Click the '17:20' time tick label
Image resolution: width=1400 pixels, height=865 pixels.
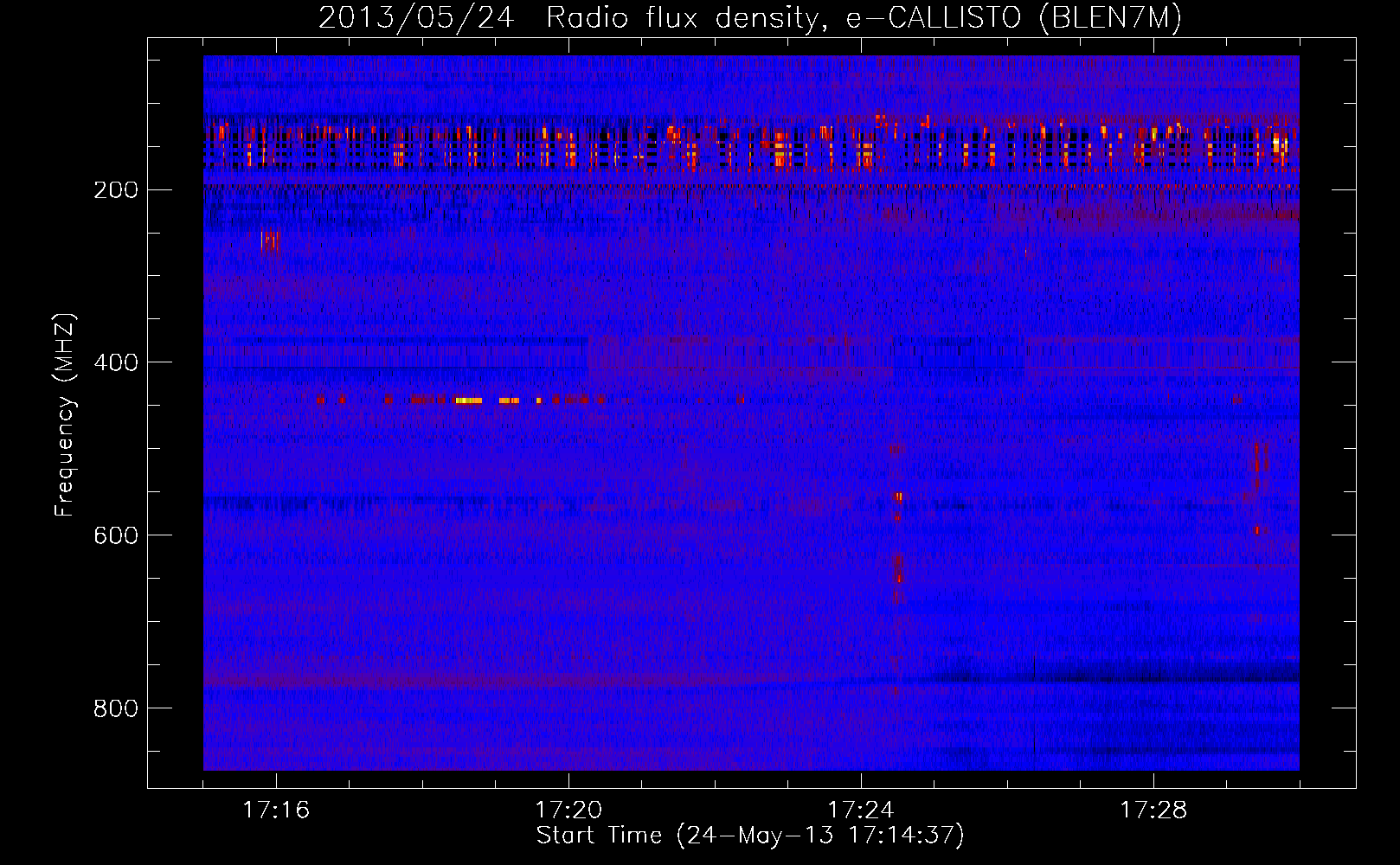point(568,811)
